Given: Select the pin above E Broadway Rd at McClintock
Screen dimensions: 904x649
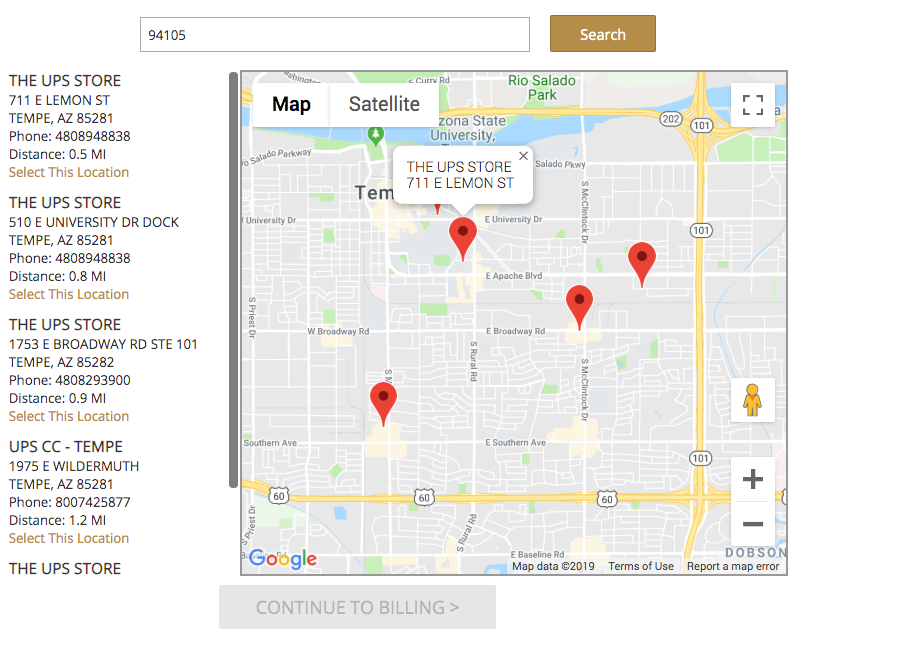Looking at the screenshot, I should coord(579,307).
